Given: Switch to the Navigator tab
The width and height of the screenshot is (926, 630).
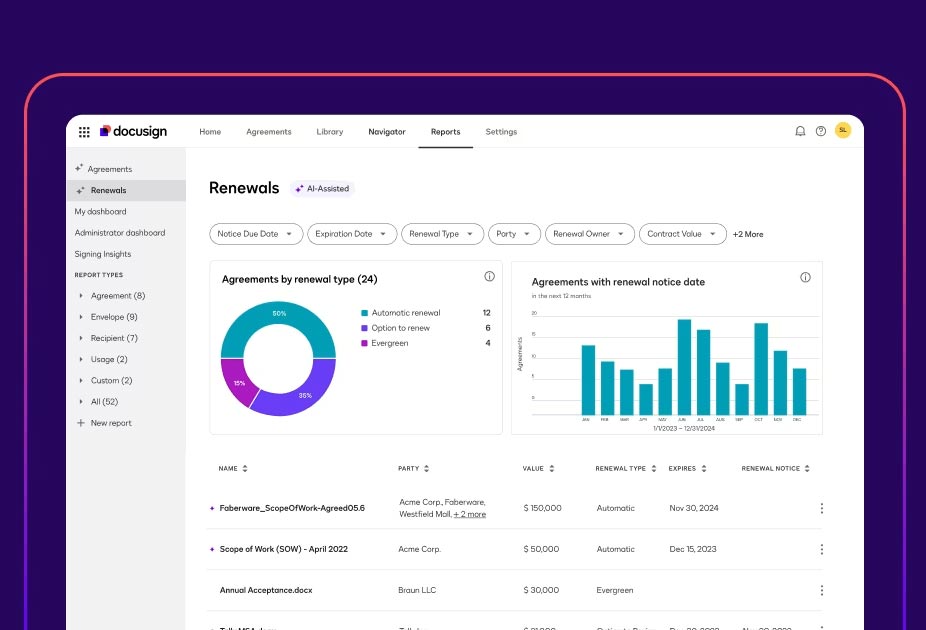Looking at the screenshot, I should pos(386,132).
